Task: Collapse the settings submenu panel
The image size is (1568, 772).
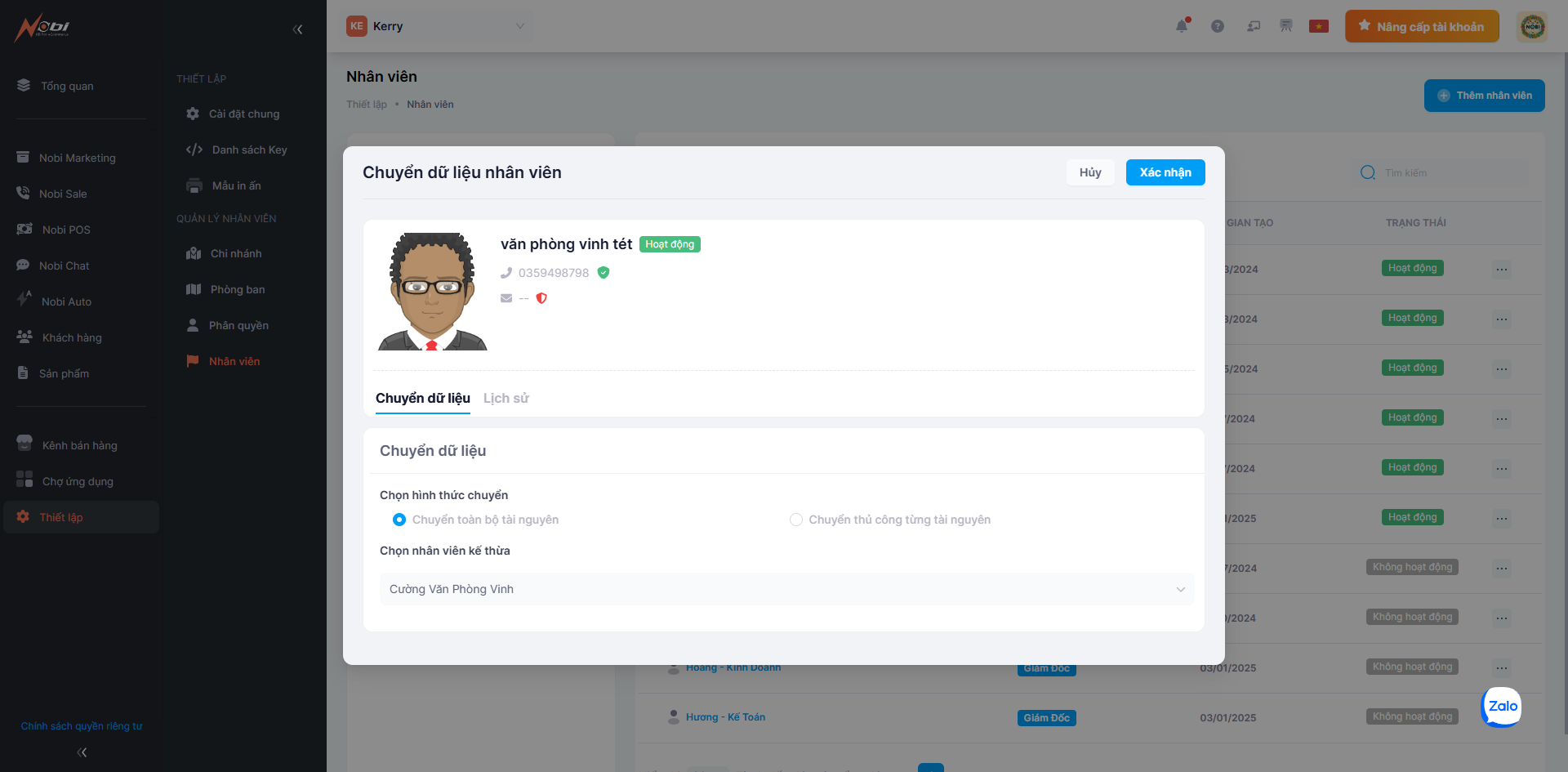Action: pos(297,29)
